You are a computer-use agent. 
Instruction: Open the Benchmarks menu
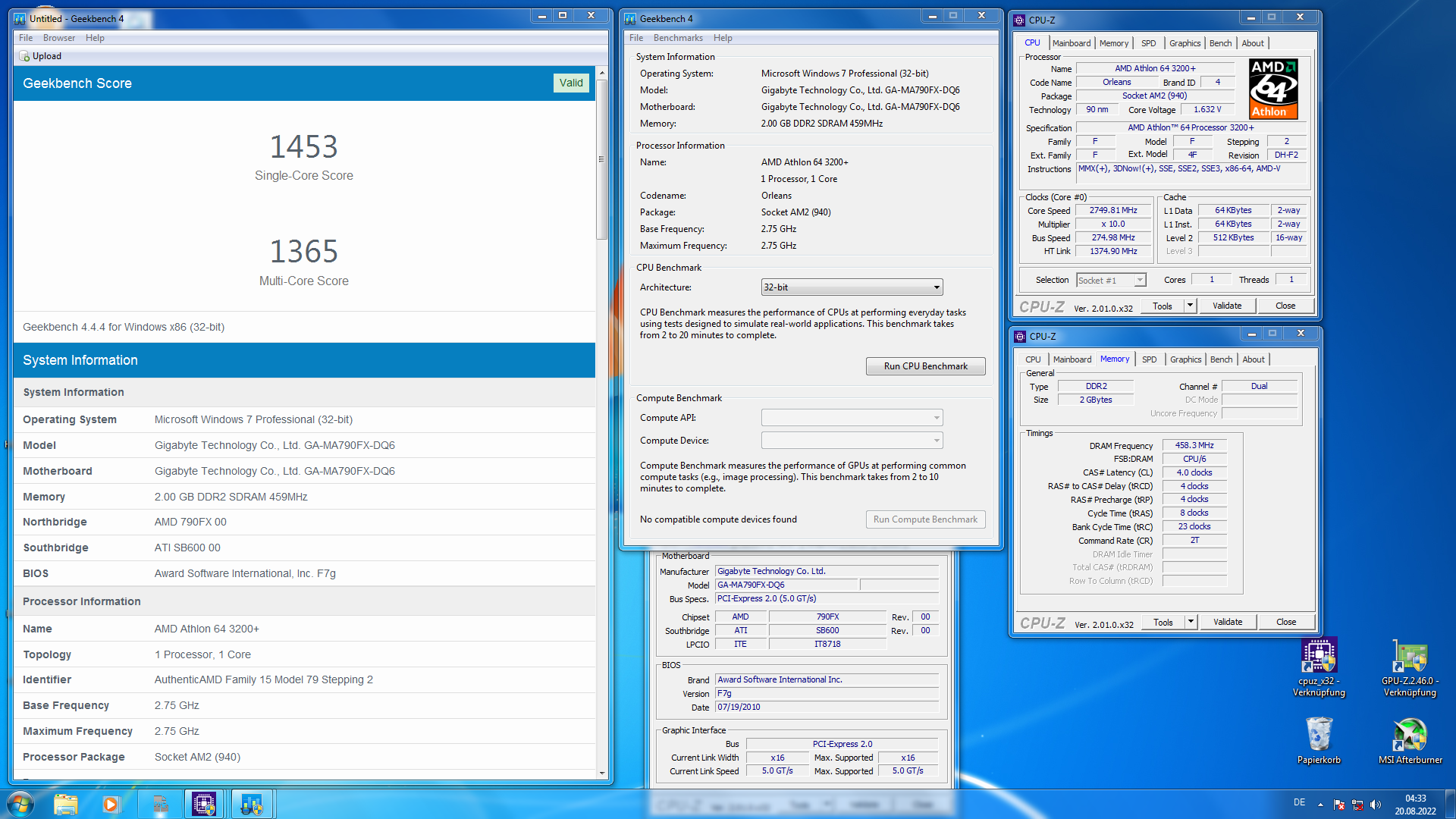tap(678, 38)
